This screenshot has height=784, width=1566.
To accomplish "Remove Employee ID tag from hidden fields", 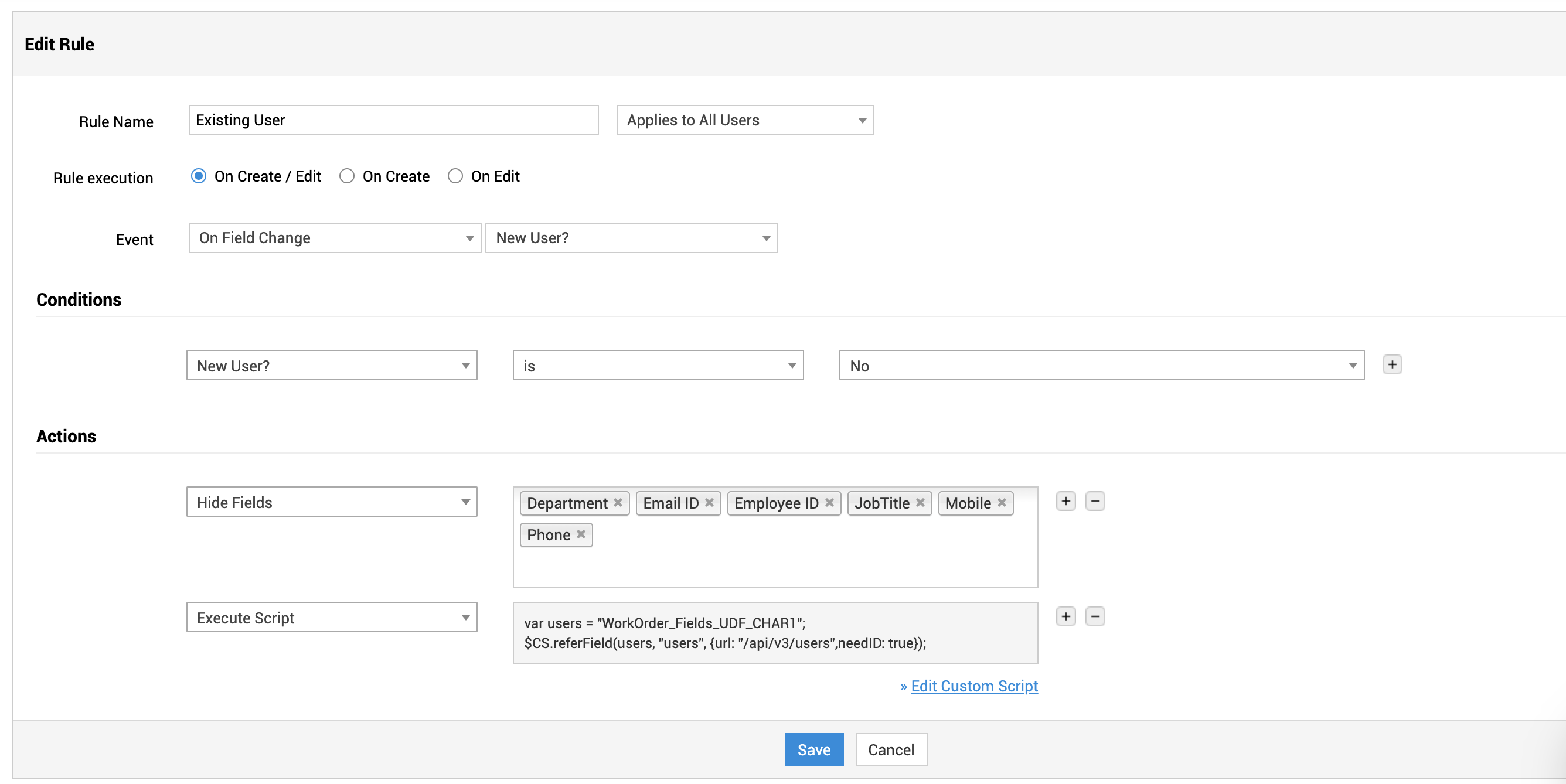I will click(x=829, y=503).
